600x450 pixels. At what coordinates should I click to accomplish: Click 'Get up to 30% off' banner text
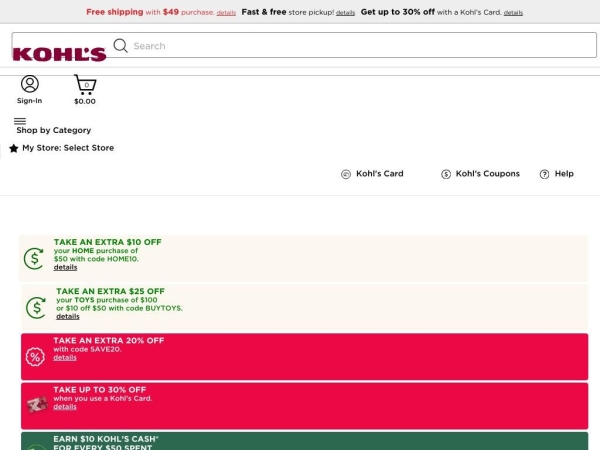click(x=398, y=12)
